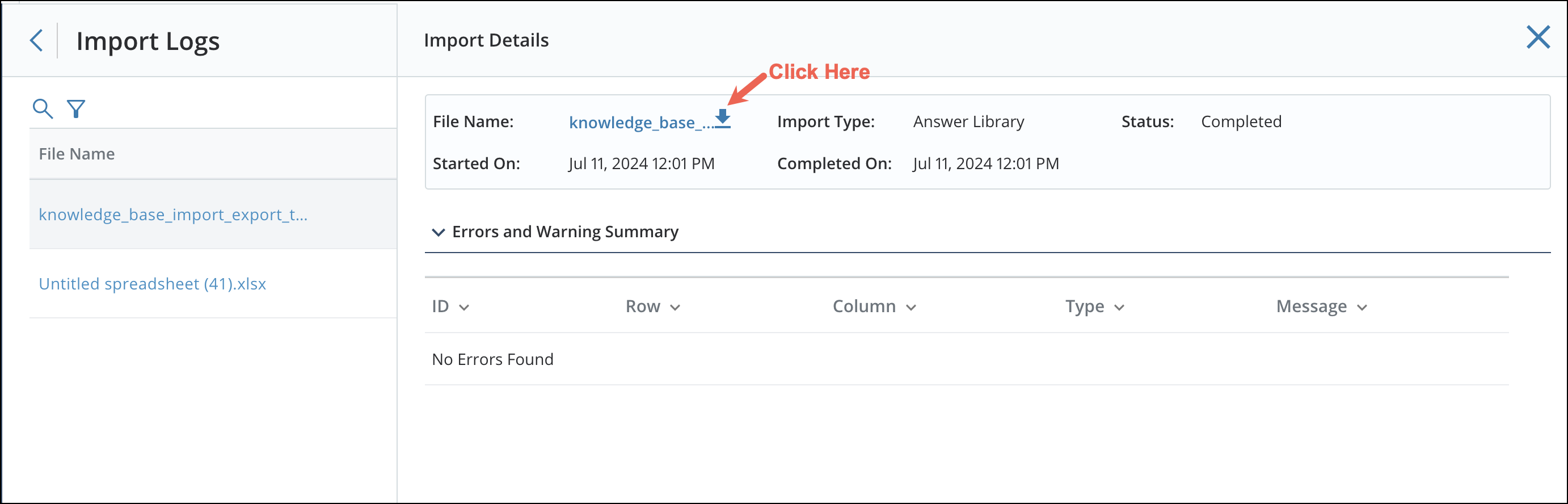The image size is (1568, 504).
Task: Go back using the arrow beside Import Logs
Action: (36, 41)
